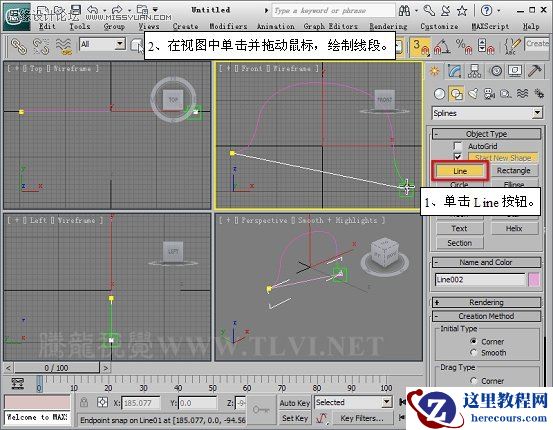
Task: Open the Display command panel tab
Action: point(515,72)
